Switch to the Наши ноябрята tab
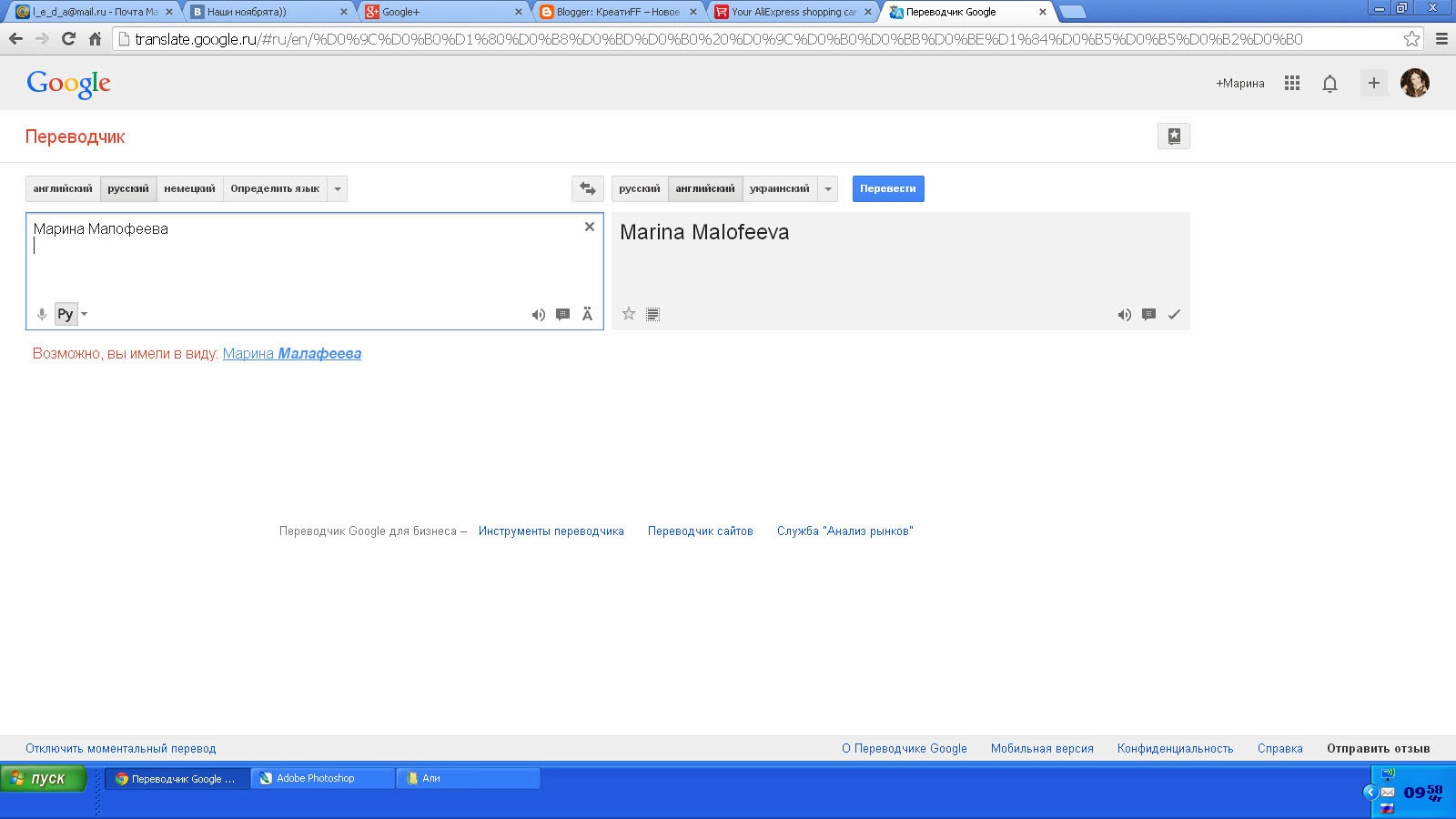This screenshot has width=1456, height=819. point(268,12)
